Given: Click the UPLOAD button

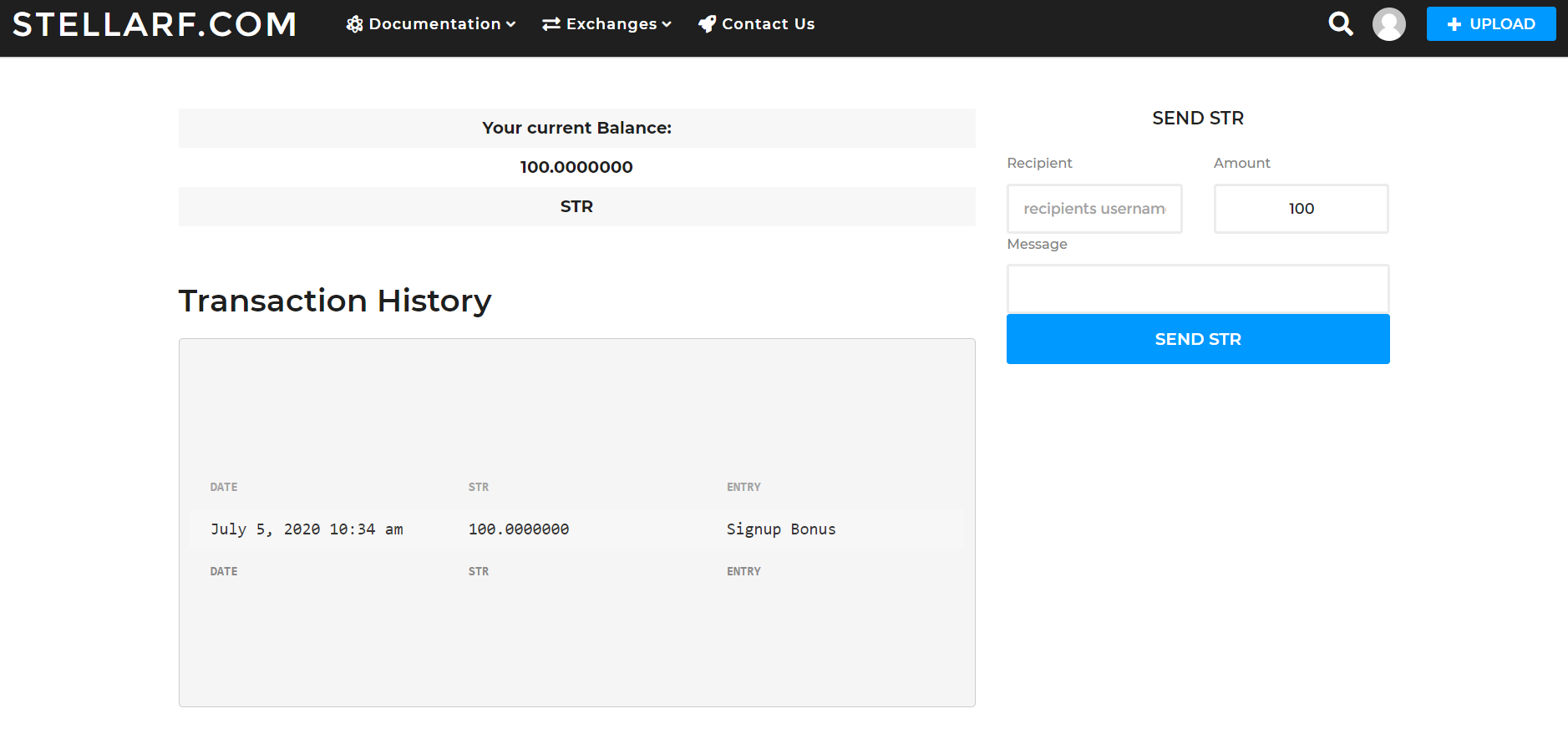Looking at the screenshot, I should pyautogui.click(x=1491, y=24).
